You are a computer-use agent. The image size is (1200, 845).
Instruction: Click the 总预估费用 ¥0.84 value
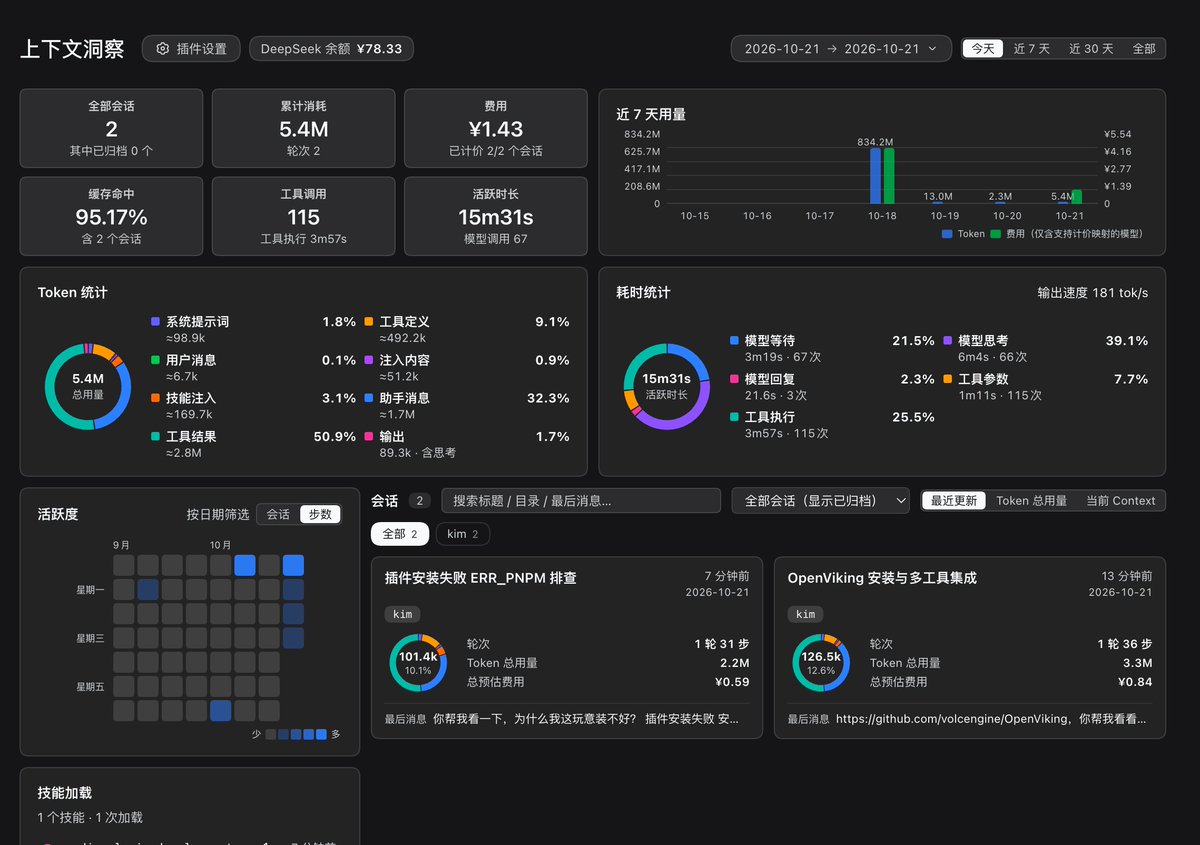[1135, 682]
